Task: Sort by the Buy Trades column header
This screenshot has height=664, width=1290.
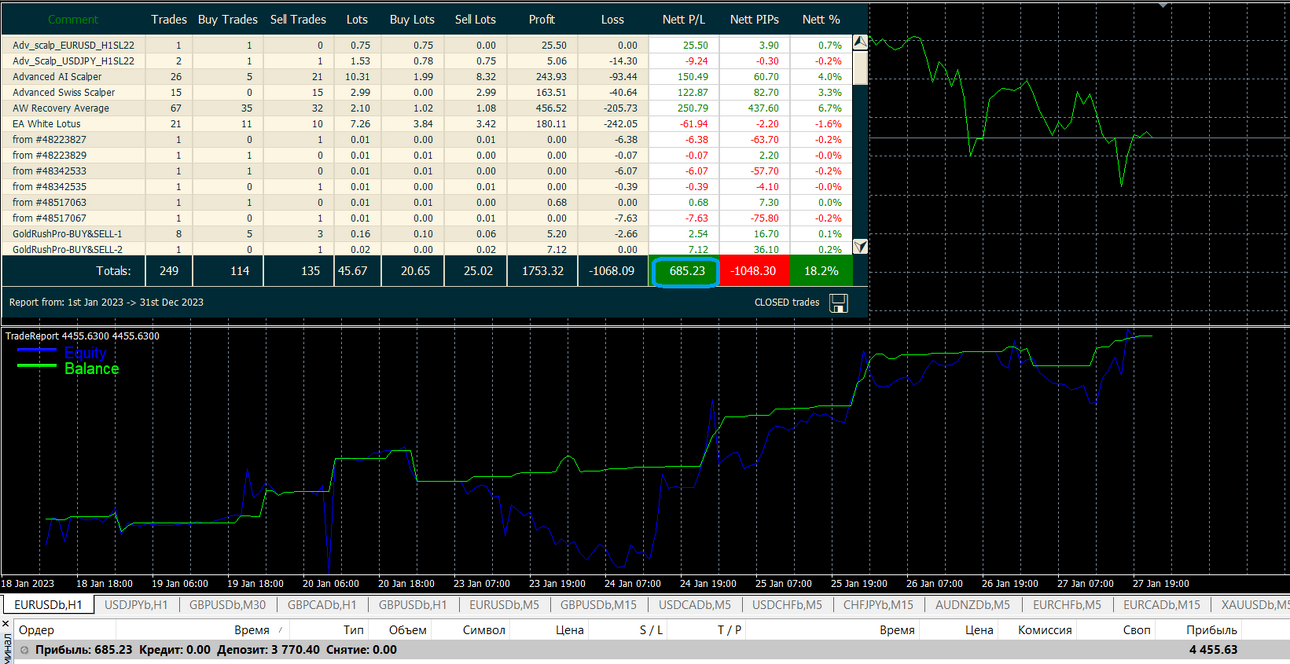Action: coord(228,19)
